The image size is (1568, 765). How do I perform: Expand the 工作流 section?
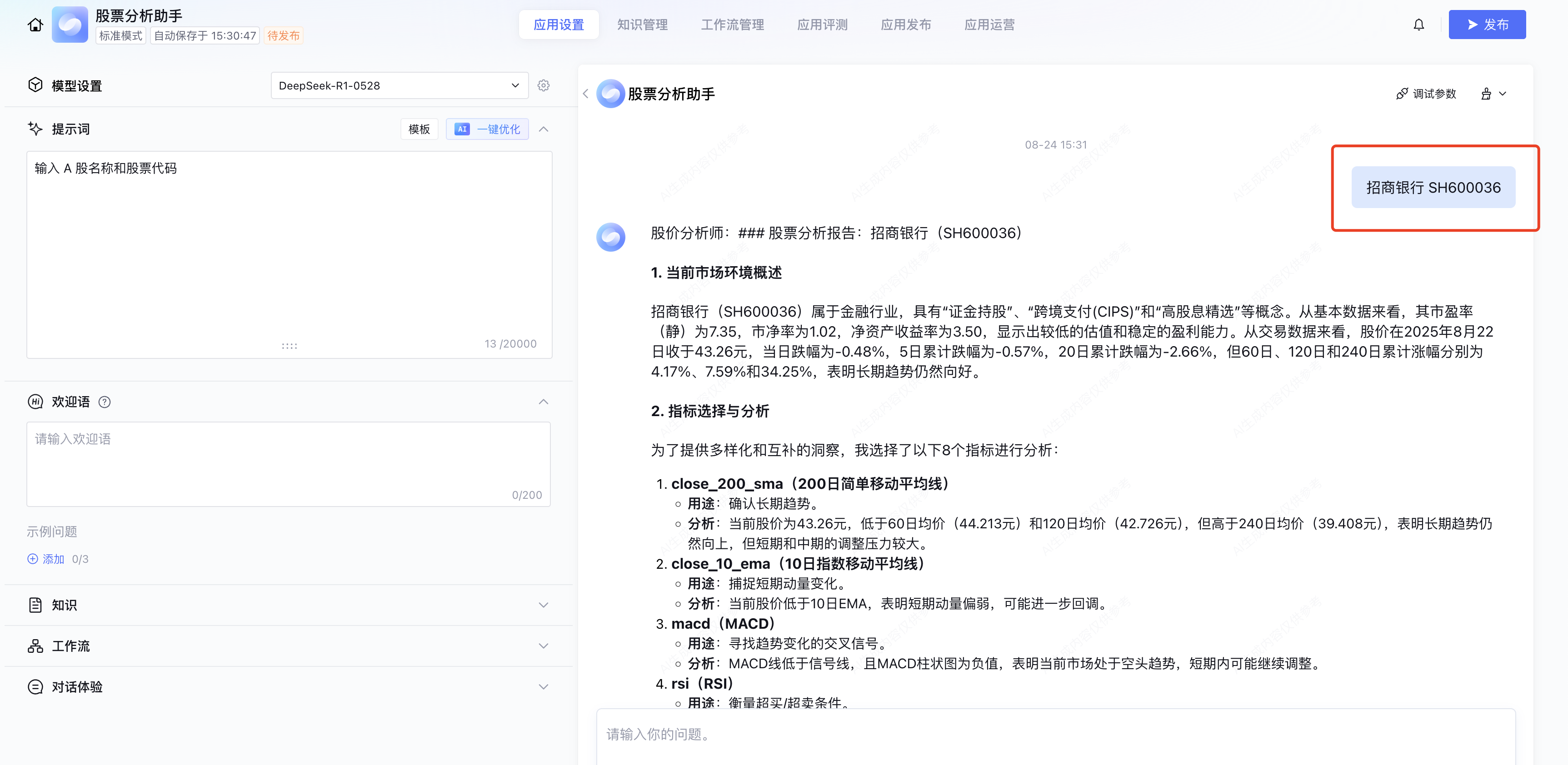coord(544,646)
